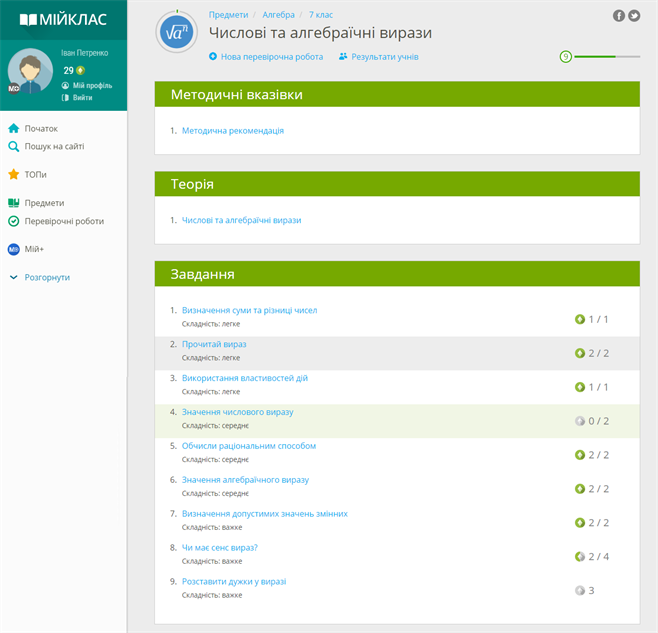This screenshot has height=633, width=658.
Task: Create Нова перевірочна робота
Action: (272, 57)
